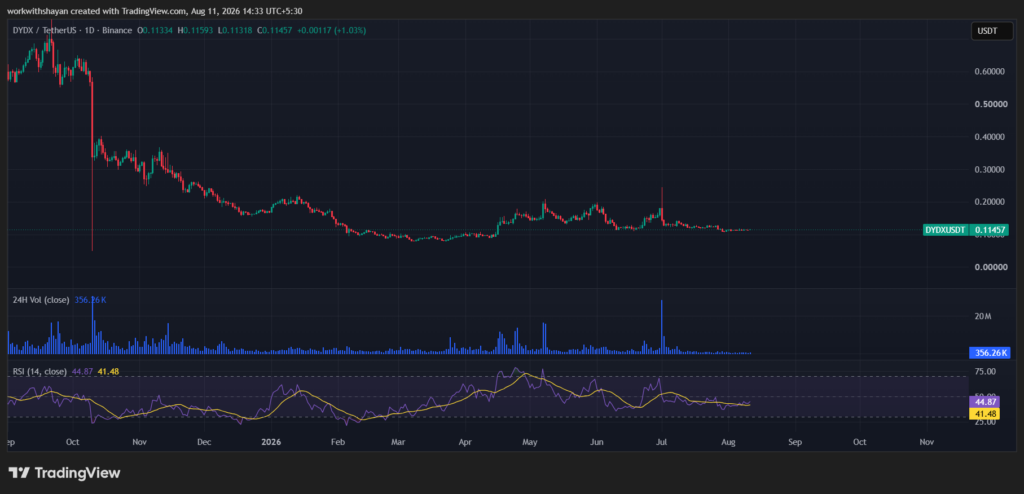Click the 0.60000 price axis label
The height and width of the screenshot is (494, 1024).
(990, 71)
